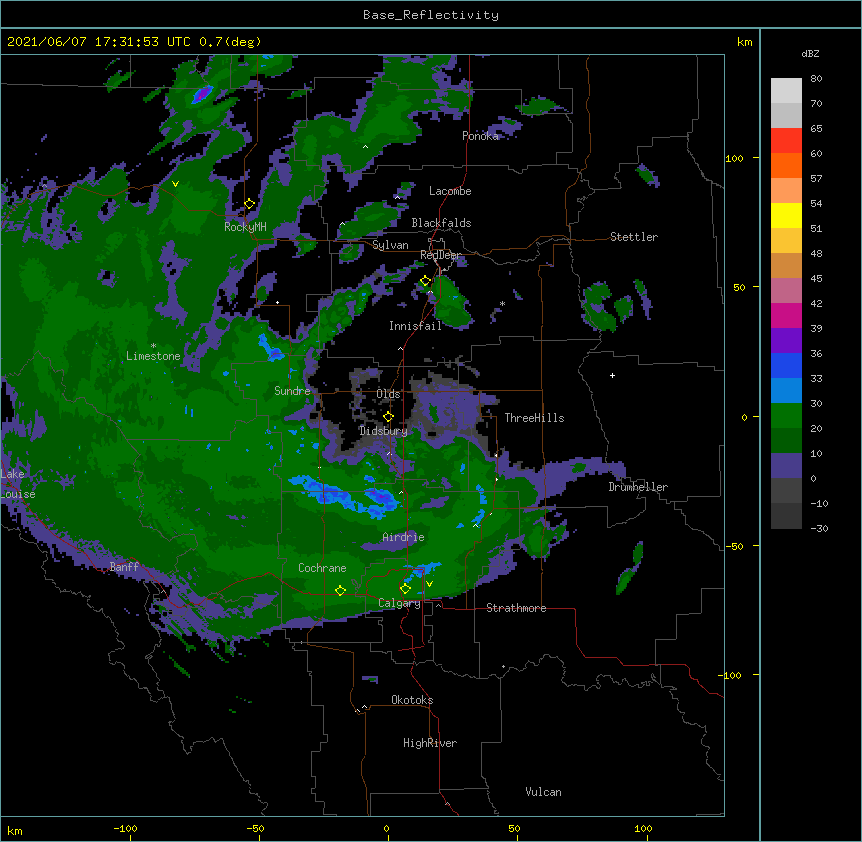Click the Didsbury town label

[383, 431]
